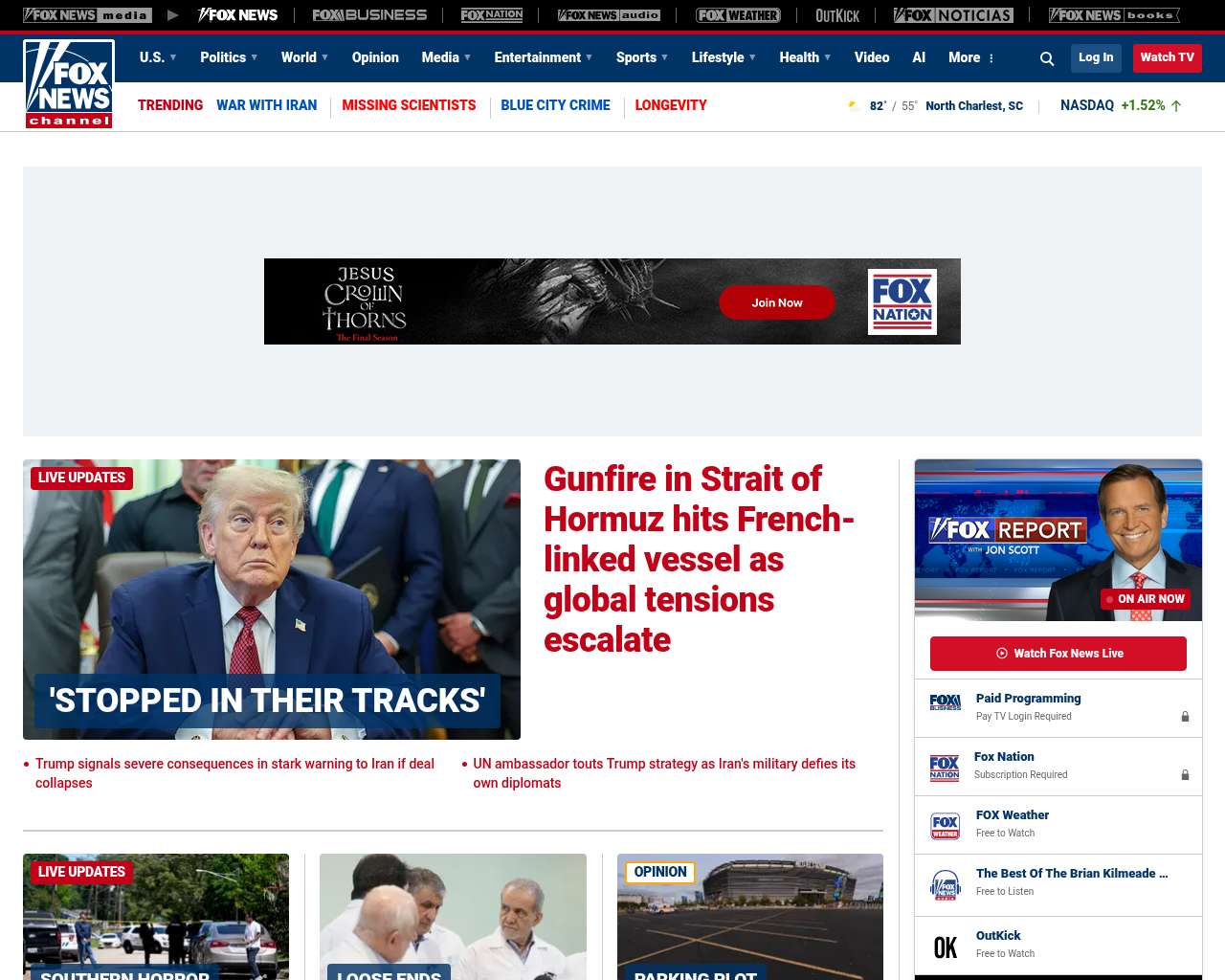Click the NASDAQ +1.52% ticker value
The image size is (1225, 980).
point(1143,105)
